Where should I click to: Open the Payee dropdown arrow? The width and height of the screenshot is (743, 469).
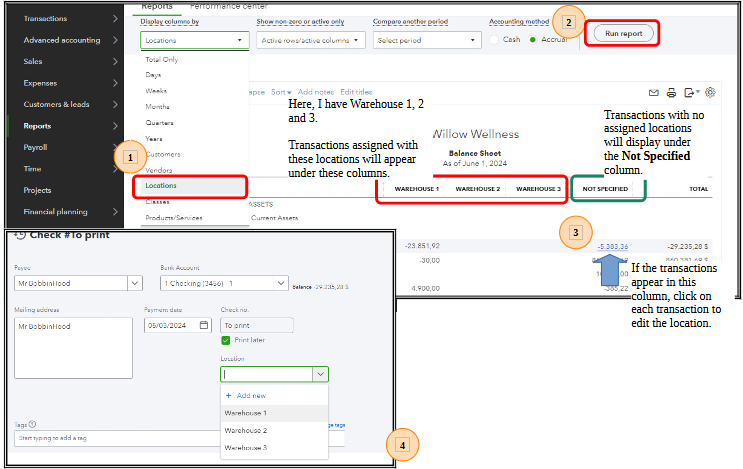pos(135,283)
